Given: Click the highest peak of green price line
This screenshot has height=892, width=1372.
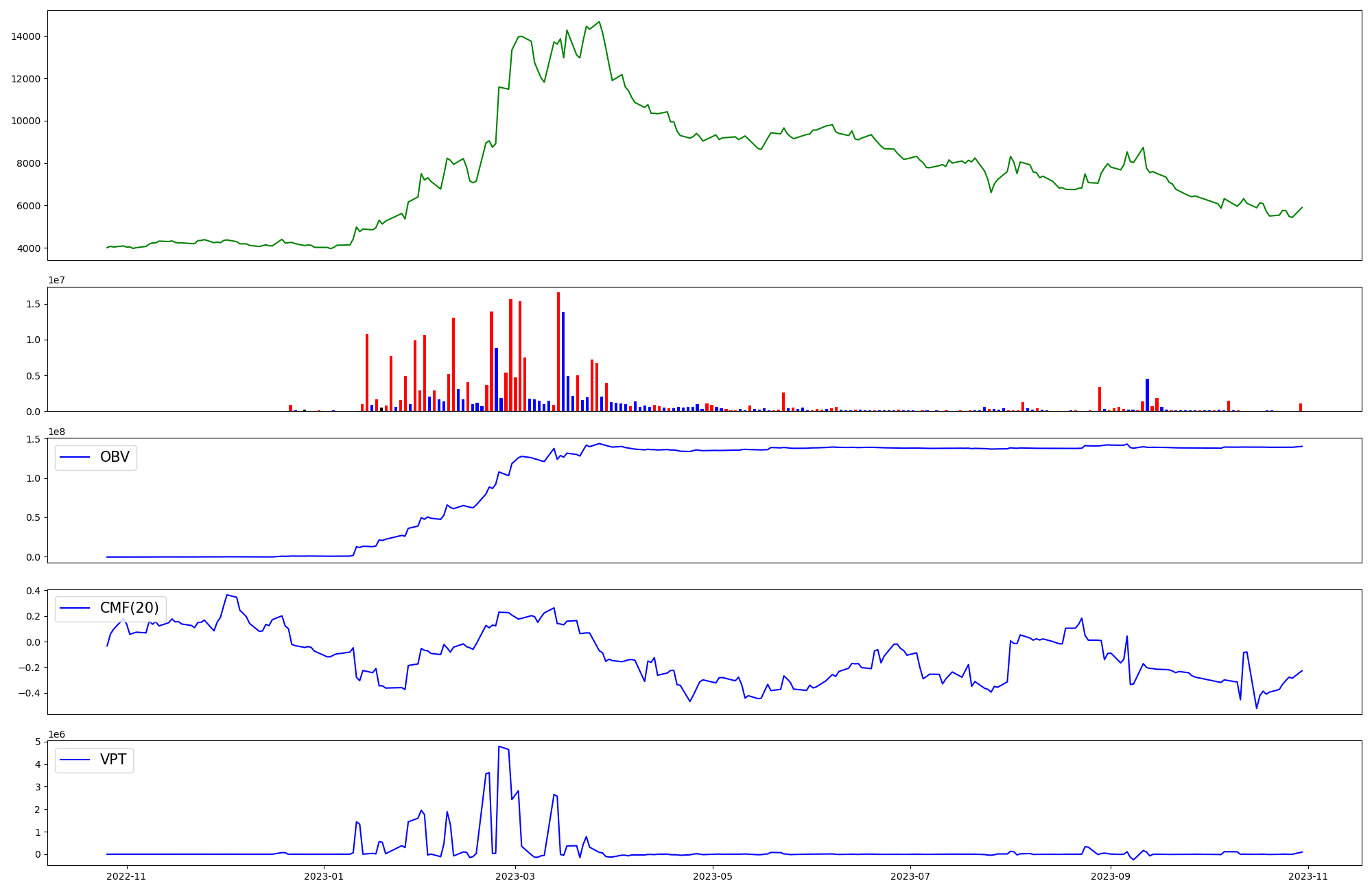Looking at the screenshot, I should click(599, 22).
